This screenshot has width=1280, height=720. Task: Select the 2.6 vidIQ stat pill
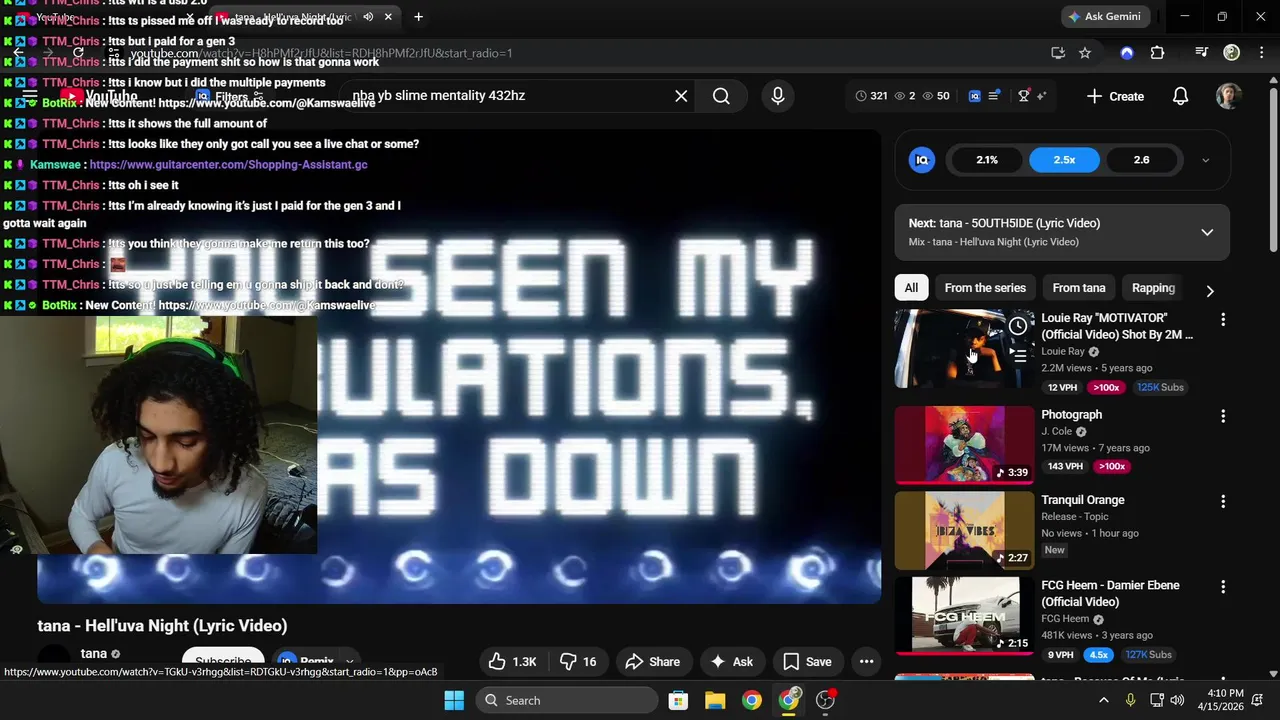[1141, 160]
